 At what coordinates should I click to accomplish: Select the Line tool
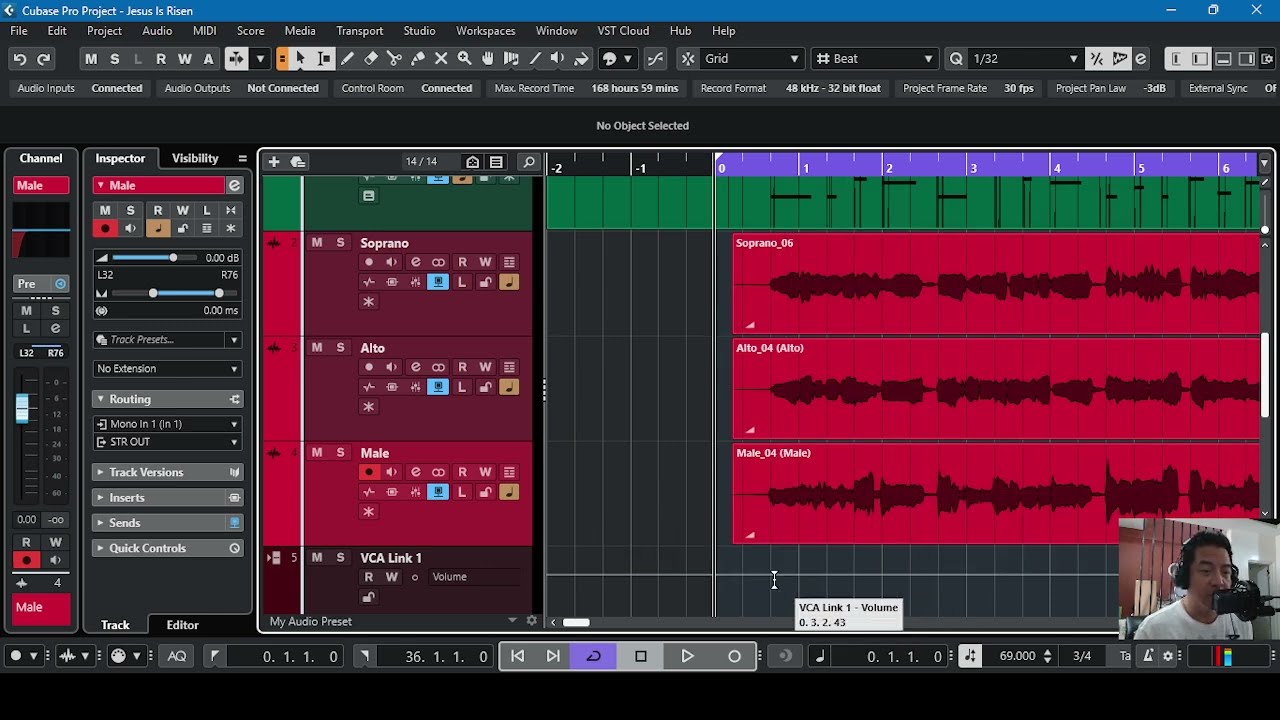535,59
